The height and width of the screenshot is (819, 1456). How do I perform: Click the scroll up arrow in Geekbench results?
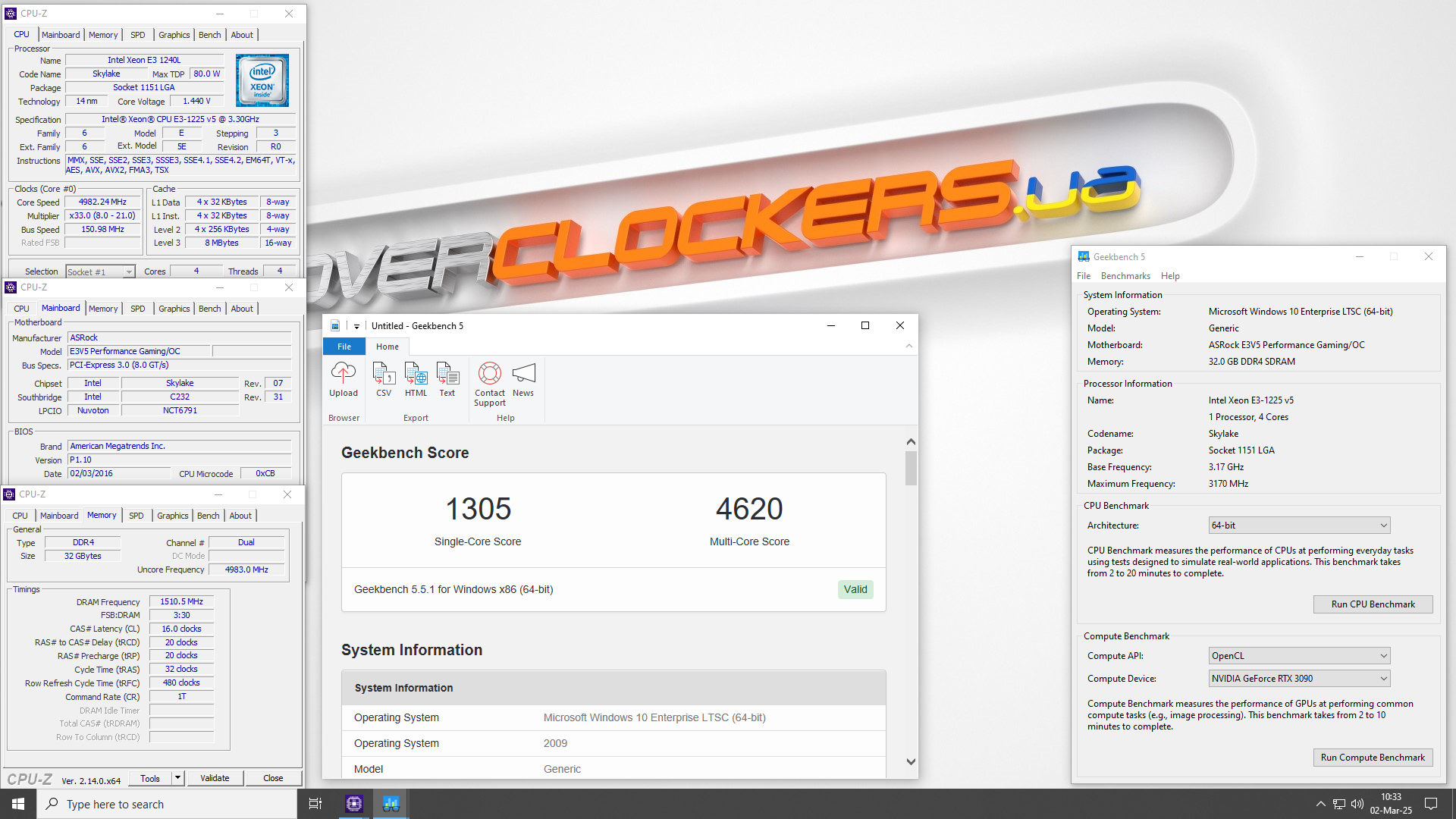pos(911,442)
